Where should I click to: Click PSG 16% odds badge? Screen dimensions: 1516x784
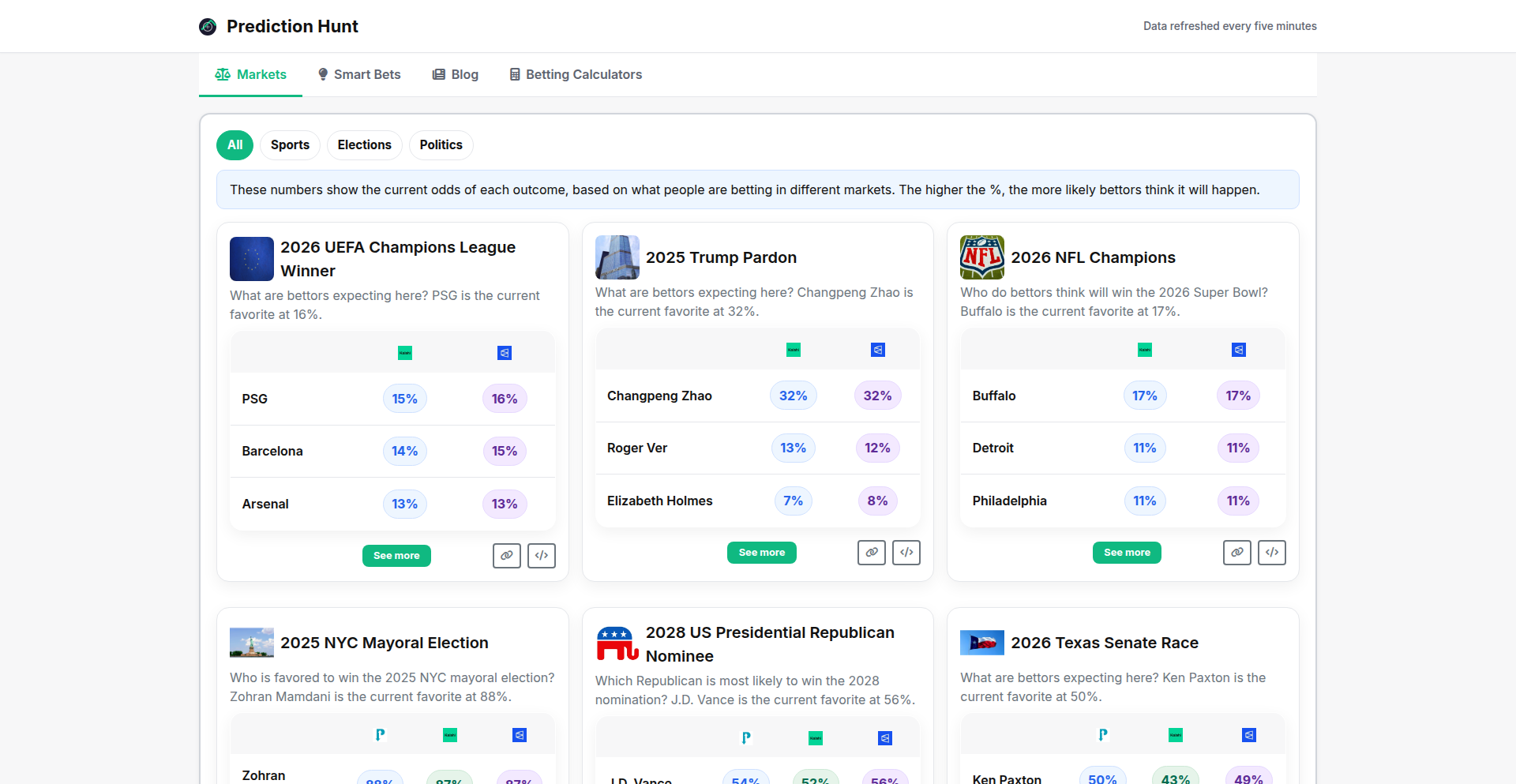[505, 400]
